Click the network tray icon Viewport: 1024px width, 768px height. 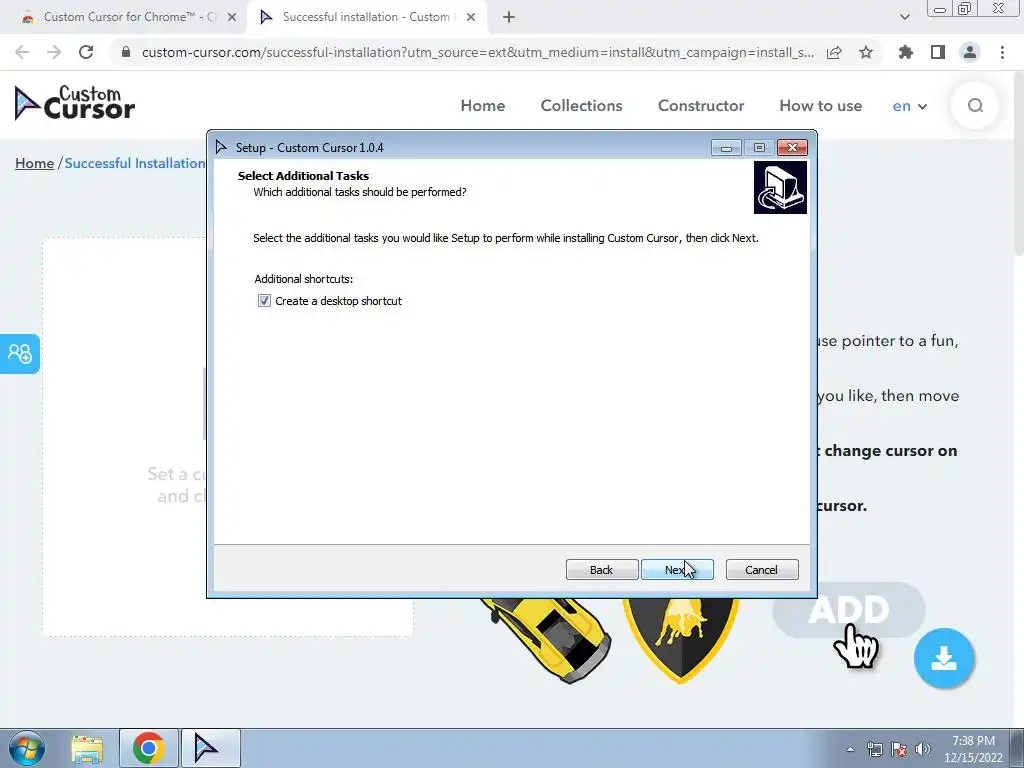coord(874,749)
